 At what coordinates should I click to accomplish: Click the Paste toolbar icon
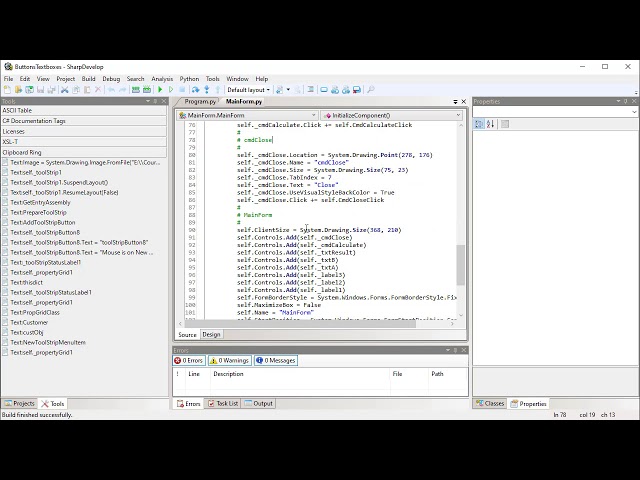click(x=87, y=90)
